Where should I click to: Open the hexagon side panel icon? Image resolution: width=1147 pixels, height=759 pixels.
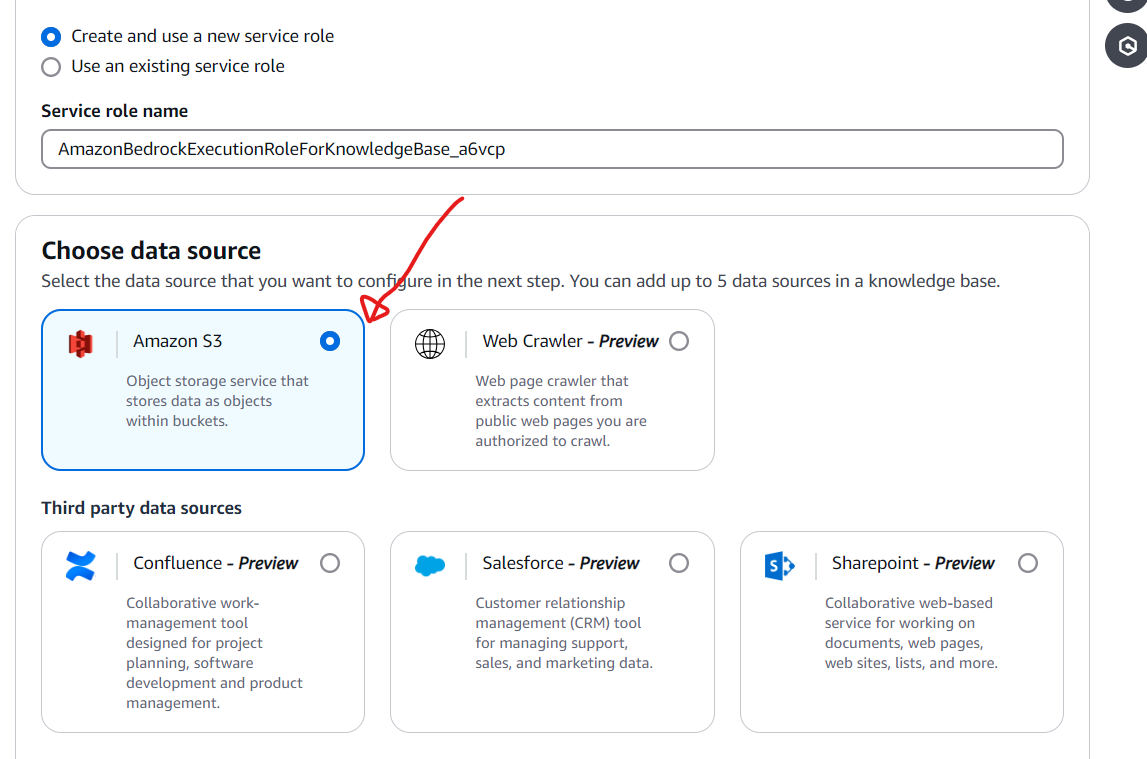[x=1127, y=46]
